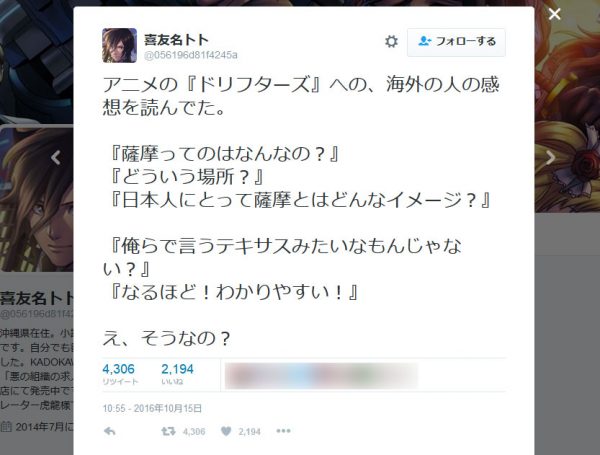Like the tweet with heart icon

coord(226,431)
